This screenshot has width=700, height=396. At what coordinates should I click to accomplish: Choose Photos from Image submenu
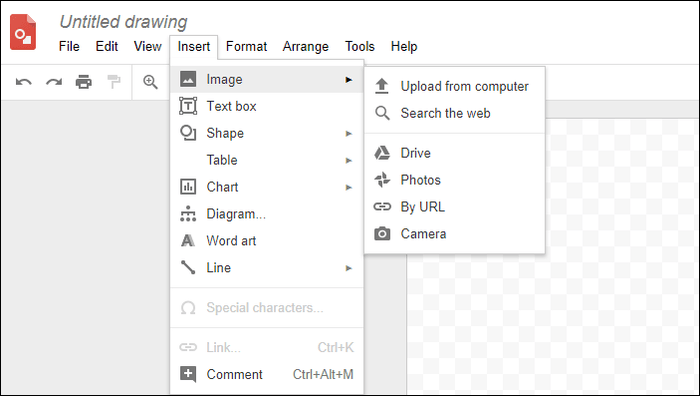pos(454,180)
